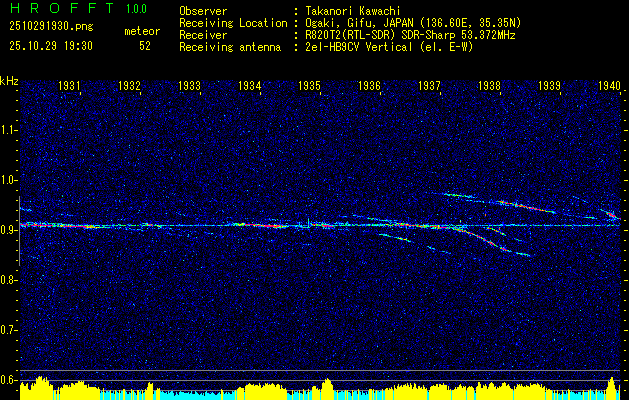Click the 1932 time axis label
Image resolution: width=629 pixels, height=400 pixels.
coord(129,85)
